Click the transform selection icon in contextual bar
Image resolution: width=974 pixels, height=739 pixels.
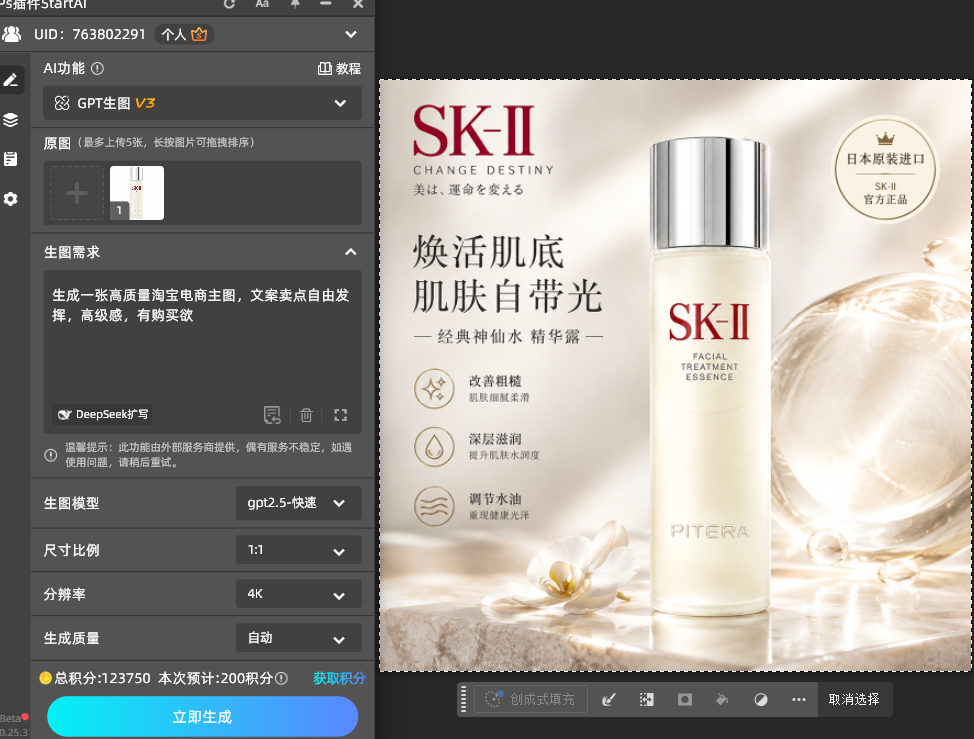coord(647,700)
